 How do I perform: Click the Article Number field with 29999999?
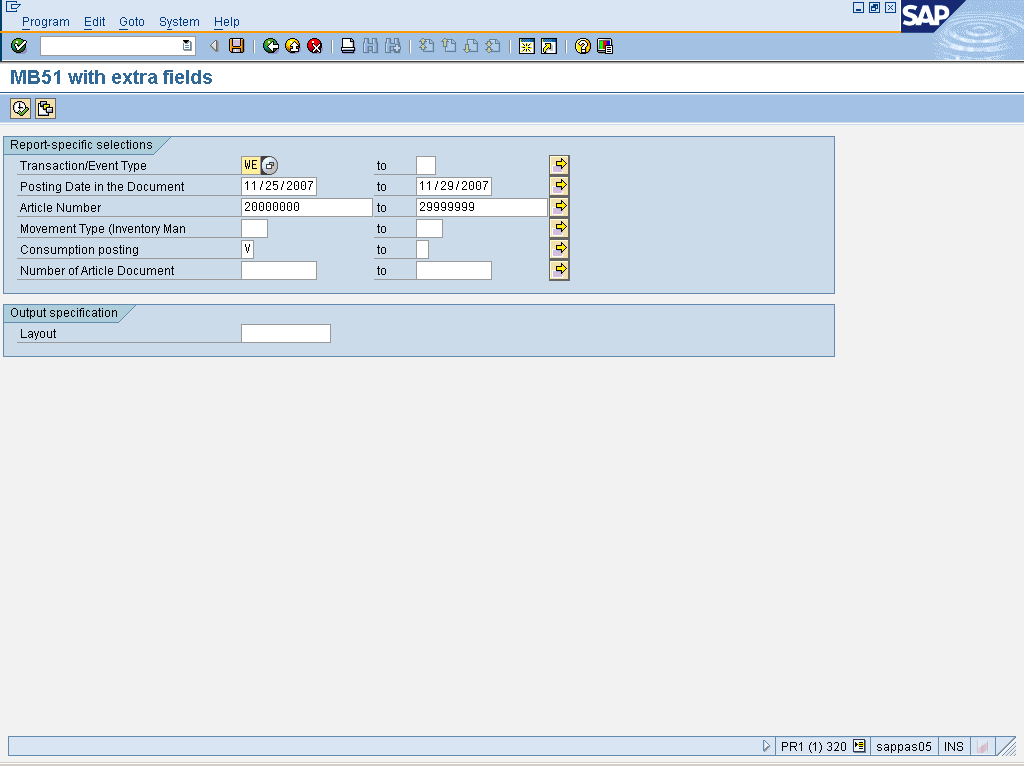click(482, 208)
